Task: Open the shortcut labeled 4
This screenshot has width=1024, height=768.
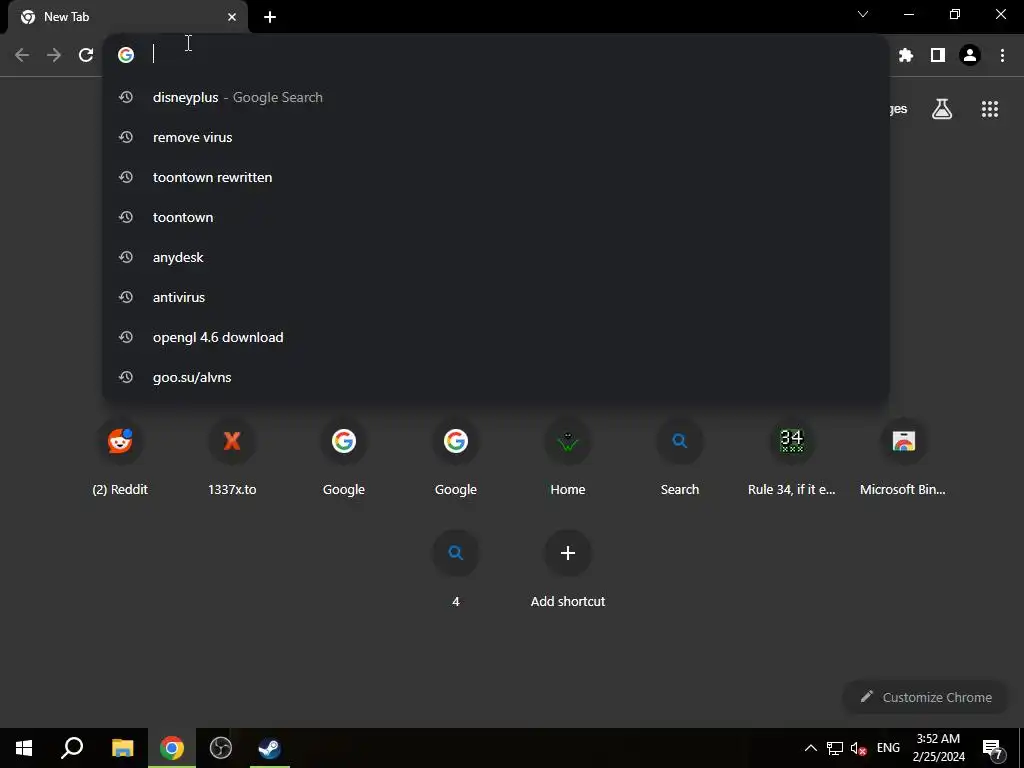Action: coord(456,570)
